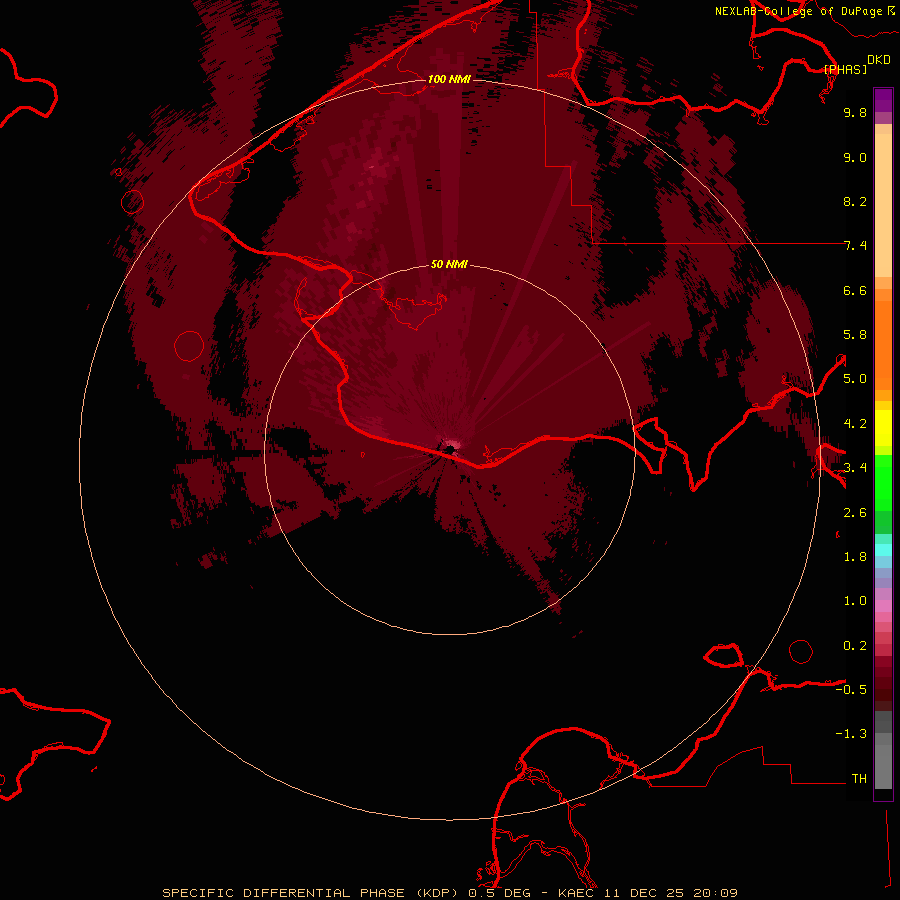Click the "20:09" time in caption
Image resolution: width=900 pixels, height=900 pixels.
click(x=715, y=893)
